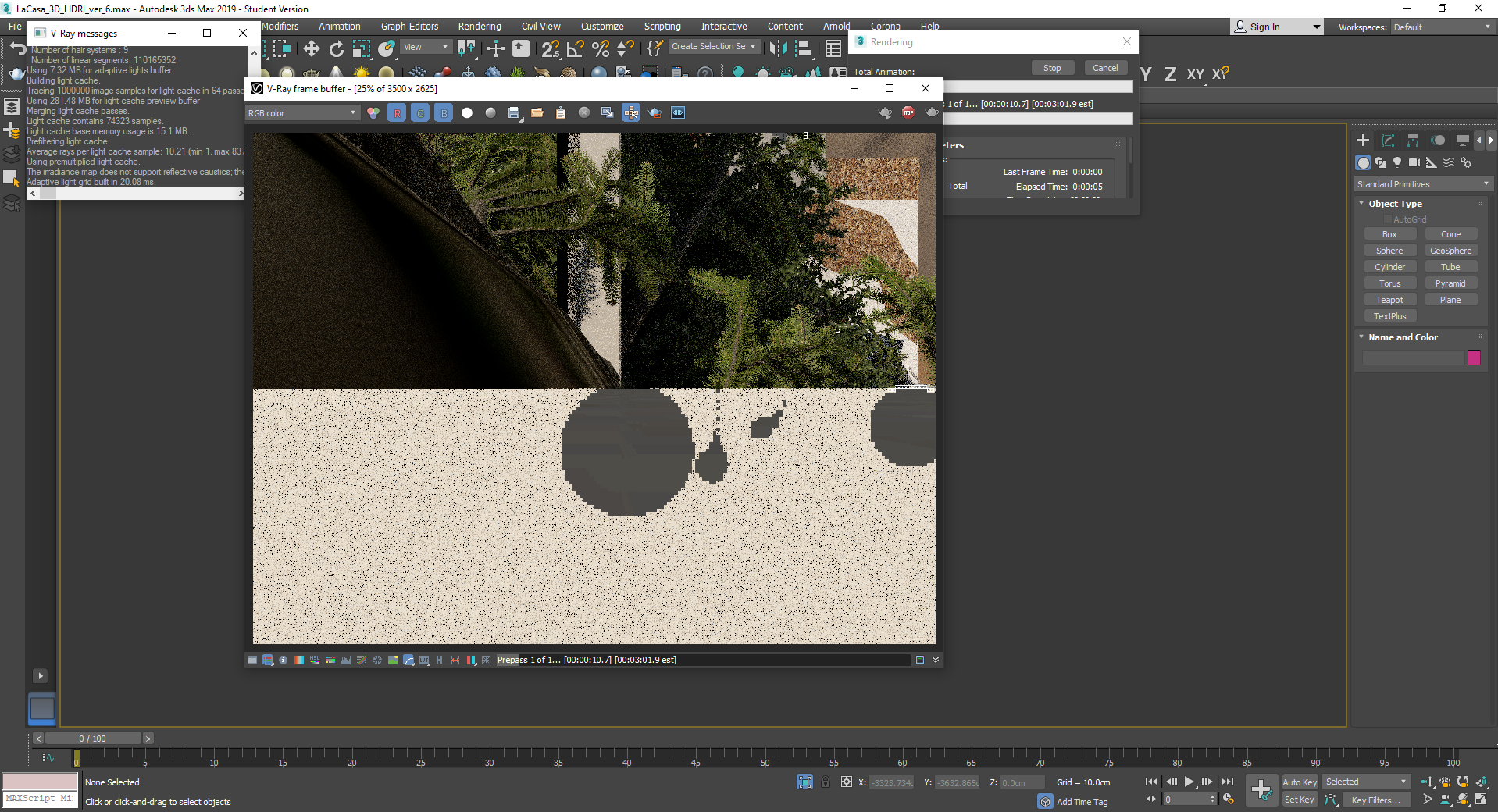Click the TextPlus button
The height and width of the screenshot is (812, 1498).
pos(1389,316)
